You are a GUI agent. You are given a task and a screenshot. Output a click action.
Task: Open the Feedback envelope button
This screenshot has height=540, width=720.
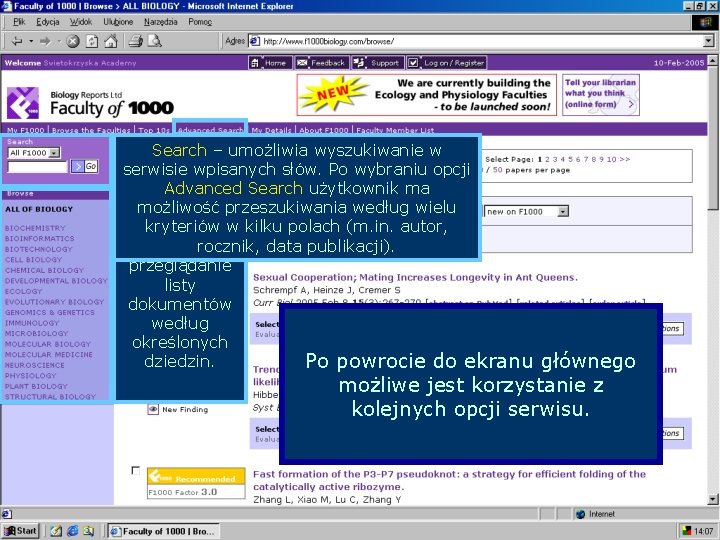click(322, 63)
